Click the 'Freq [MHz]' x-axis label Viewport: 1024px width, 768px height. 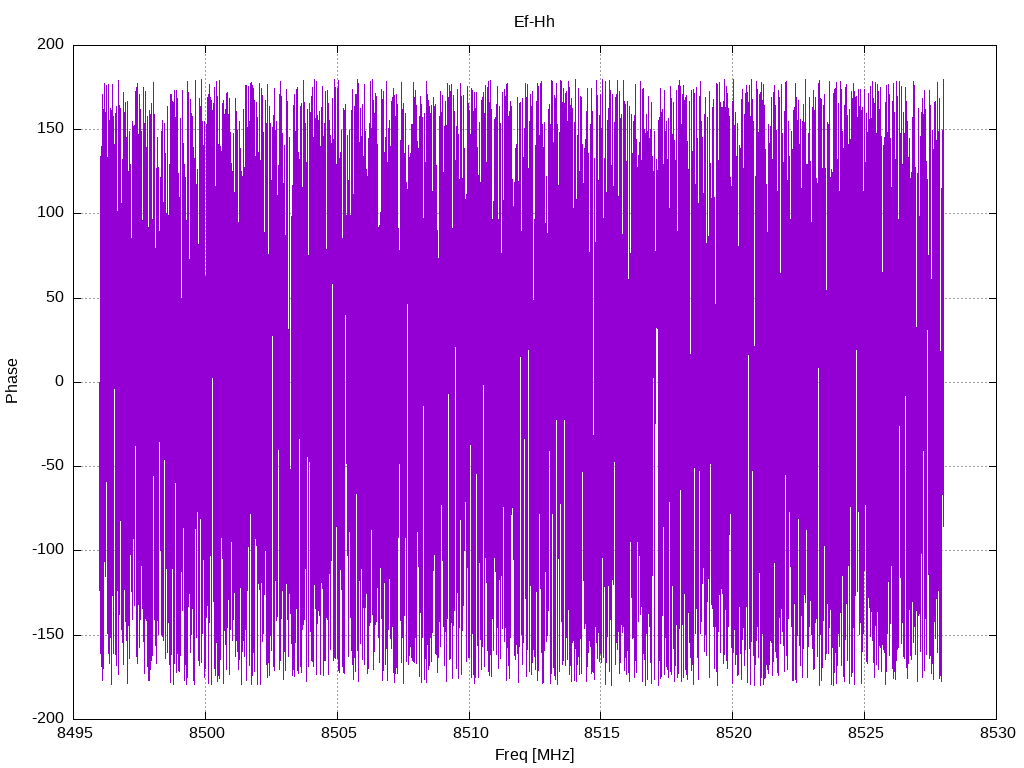coord(534,755)
